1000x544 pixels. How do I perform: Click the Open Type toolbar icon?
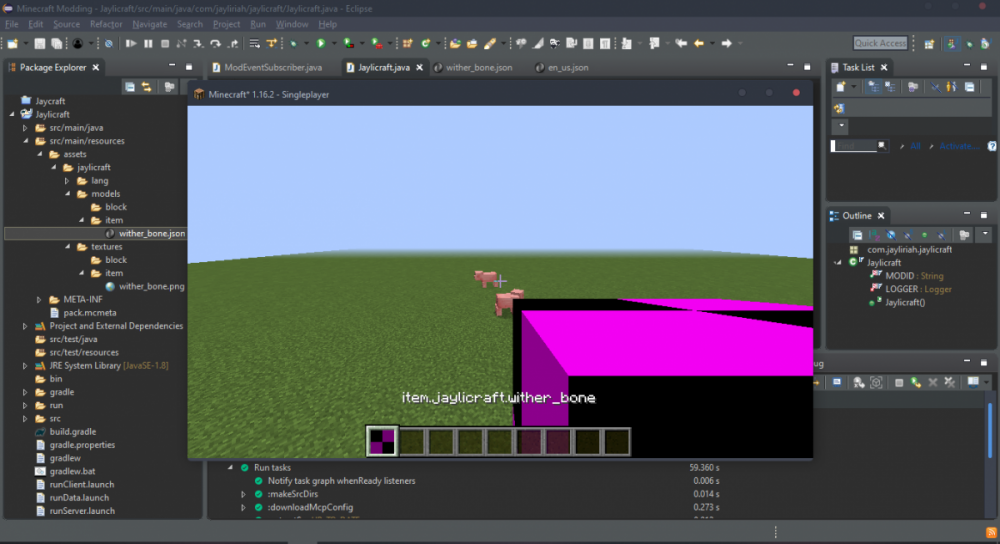point(455,43)
